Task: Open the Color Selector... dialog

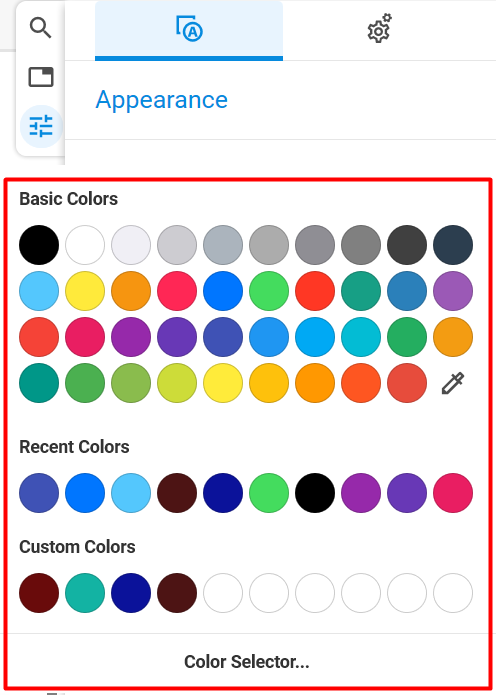Action: click(247, 662)
